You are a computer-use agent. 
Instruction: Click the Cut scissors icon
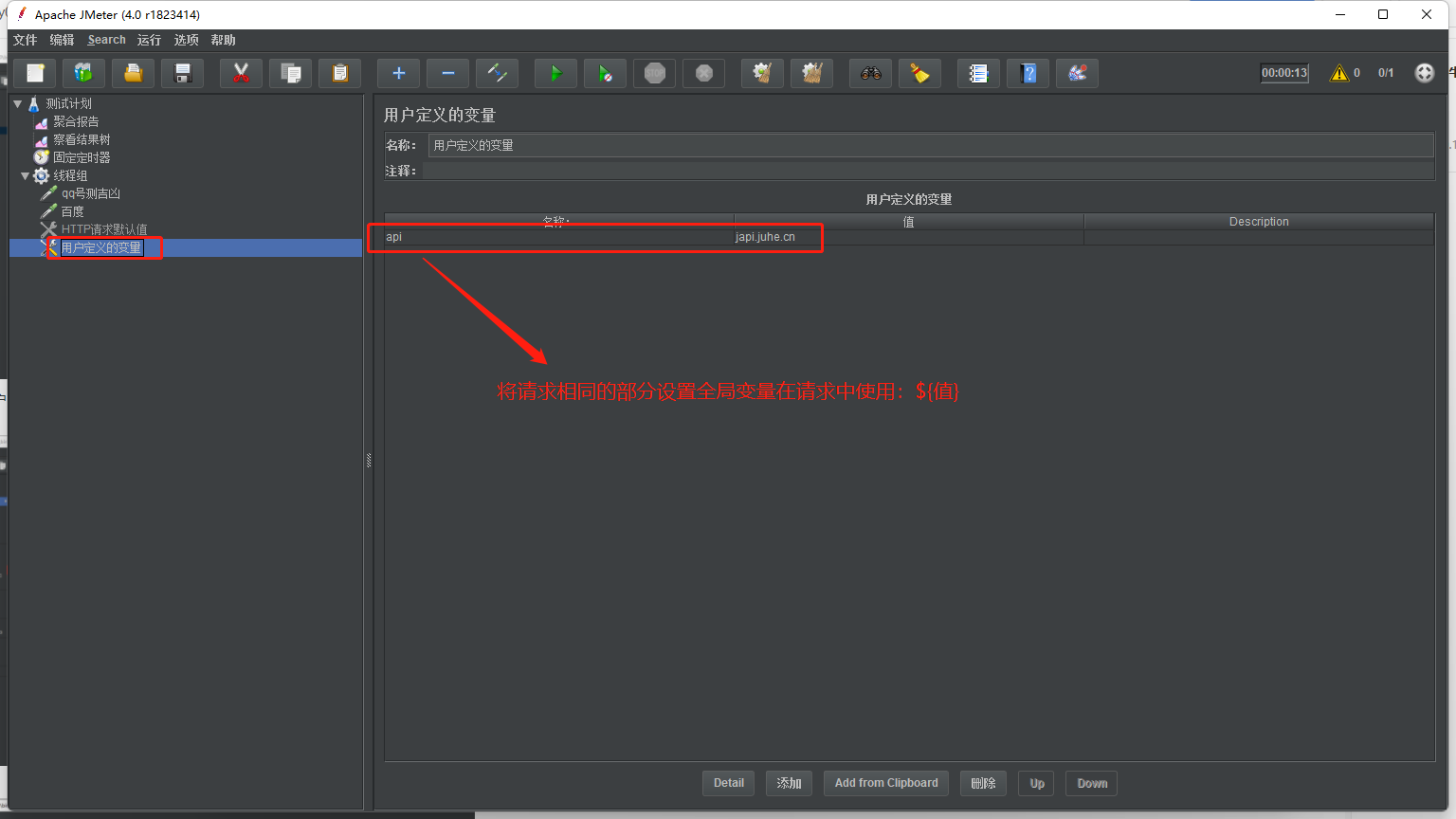pyautogui.click(x=242, y=73)
